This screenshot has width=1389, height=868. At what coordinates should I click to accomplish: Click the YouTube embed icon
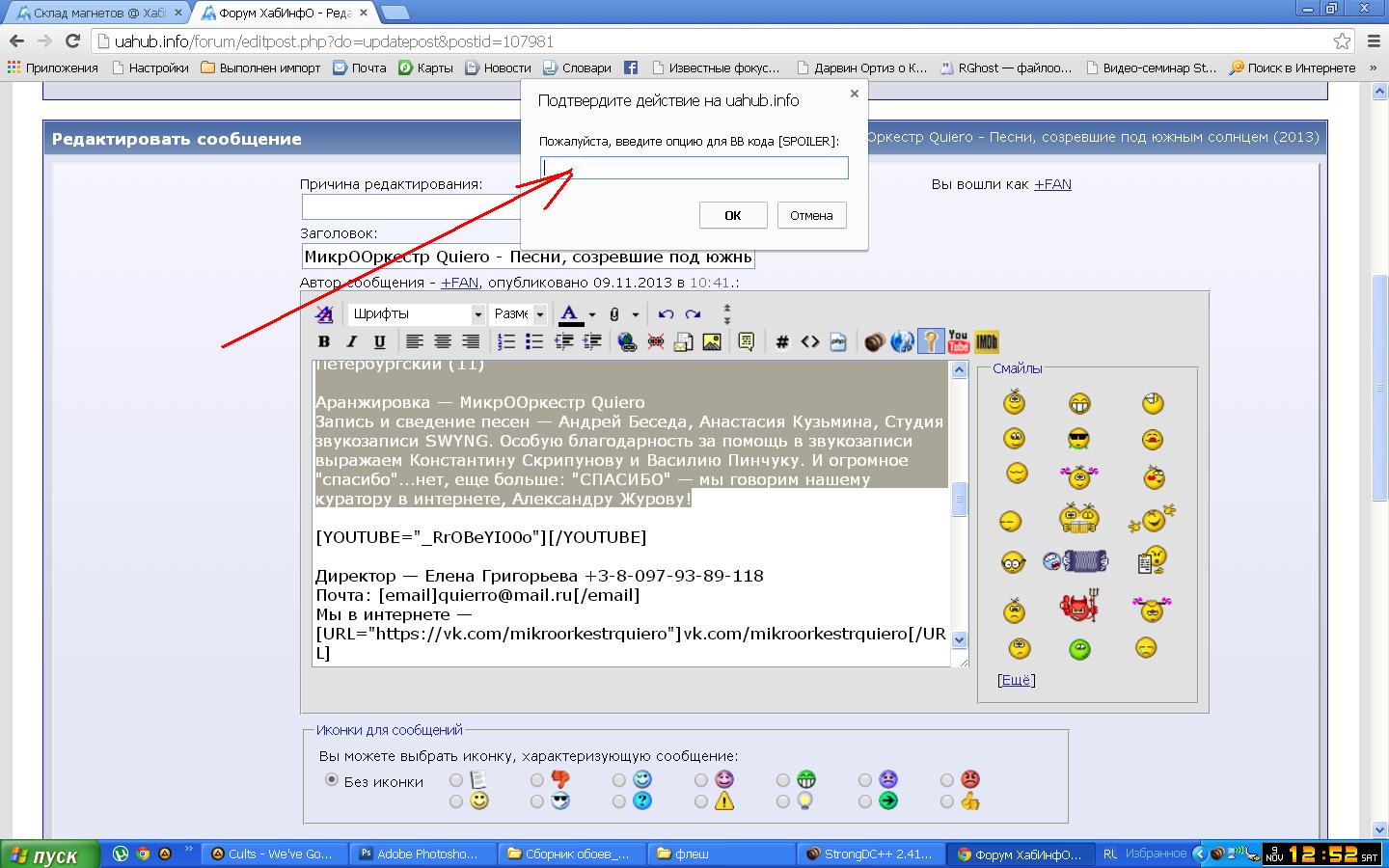958,341
